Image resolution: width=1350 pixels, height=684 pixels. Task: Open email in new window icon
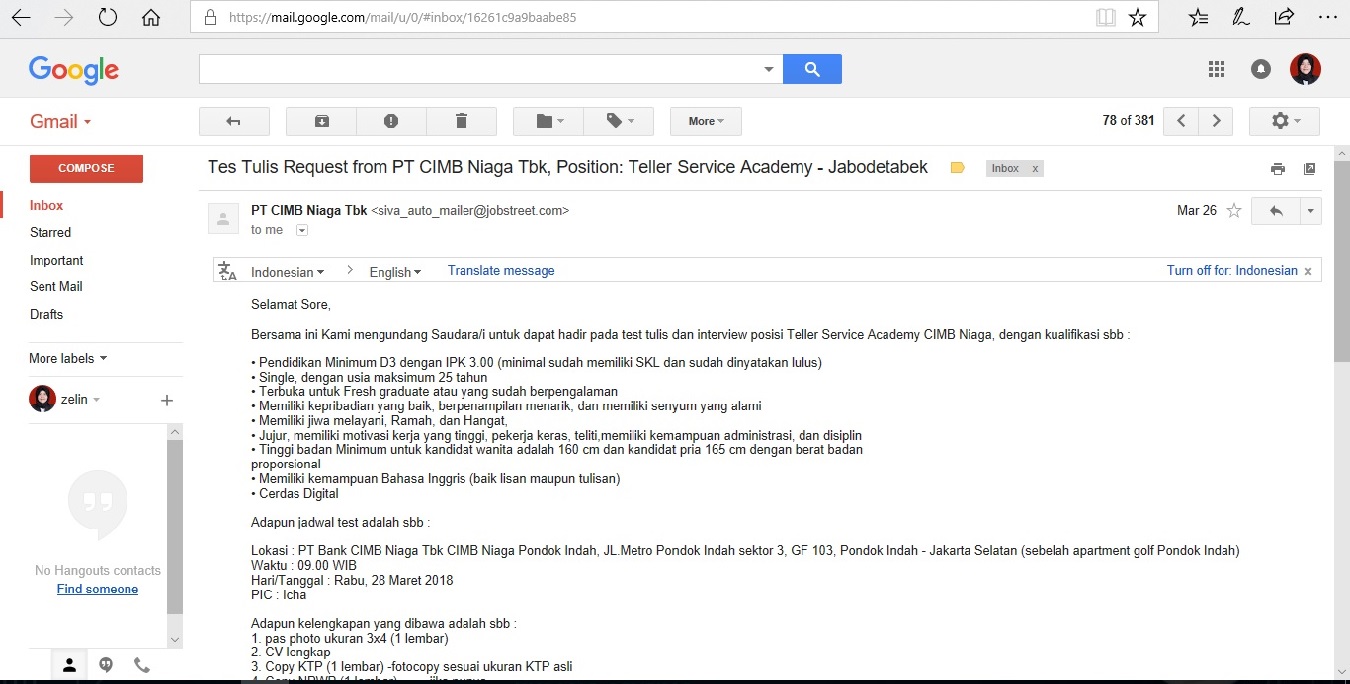[1310, 169]
